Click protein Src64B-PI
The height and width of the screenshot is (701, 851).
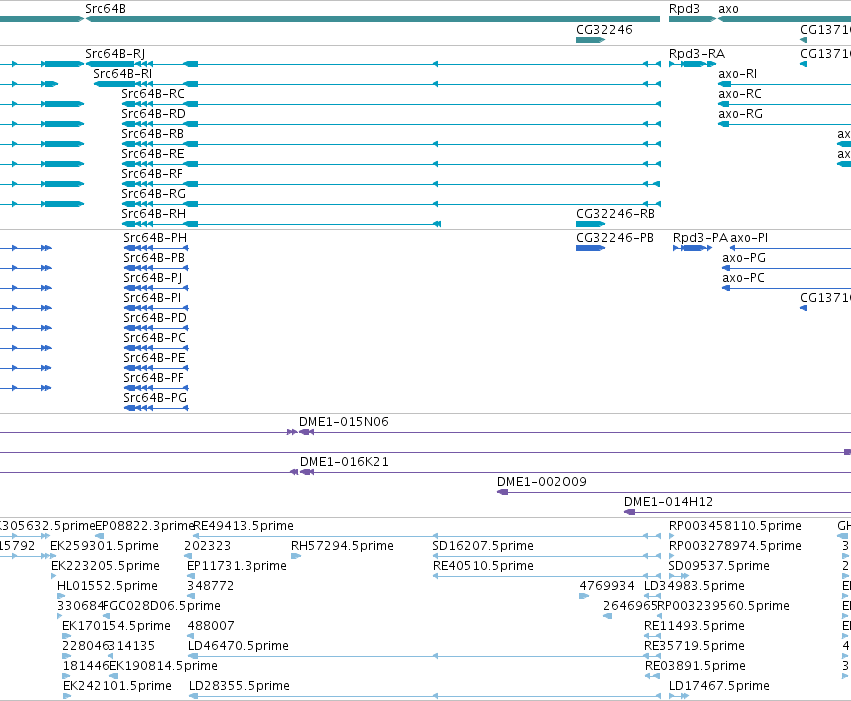point(156,308)
